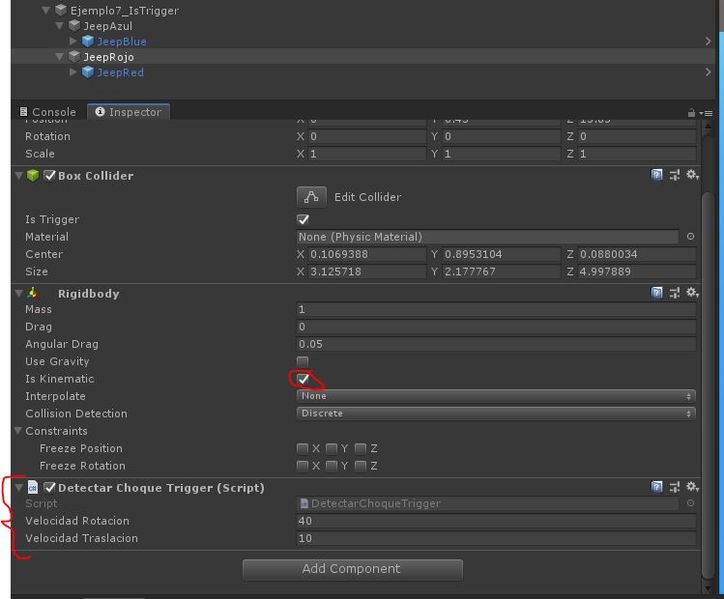Disable Detectar Choque Trigger script checkbox

tap(49, 487)
